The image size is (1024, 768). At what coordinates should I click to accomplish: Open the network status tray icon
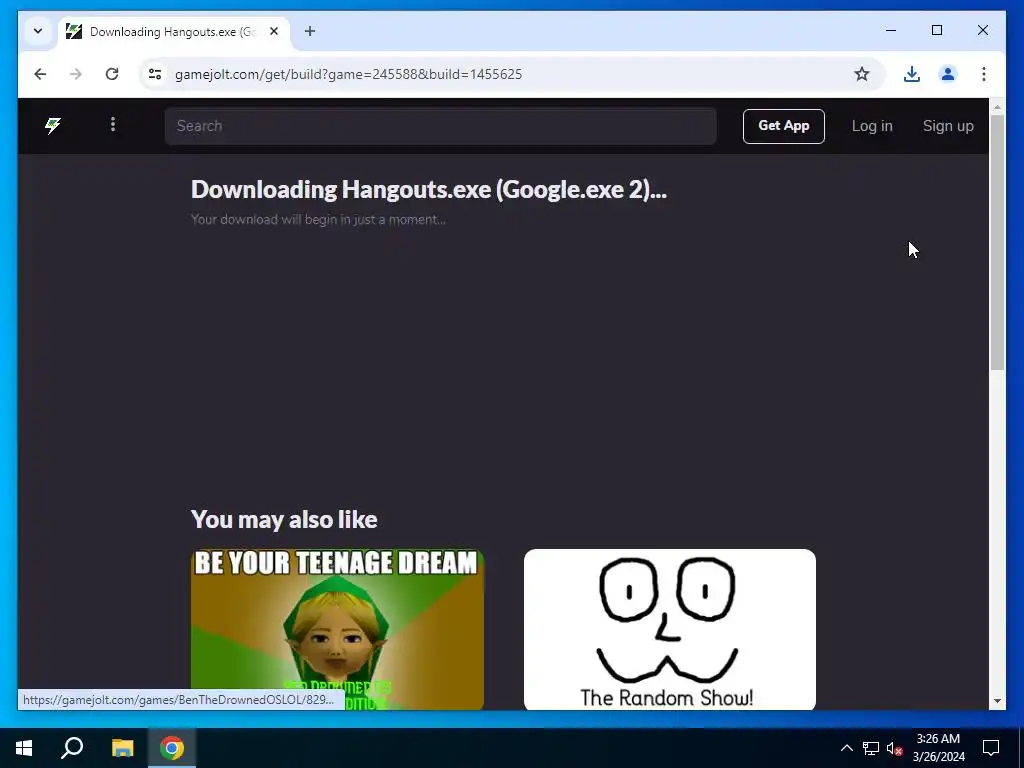[871, 748]
